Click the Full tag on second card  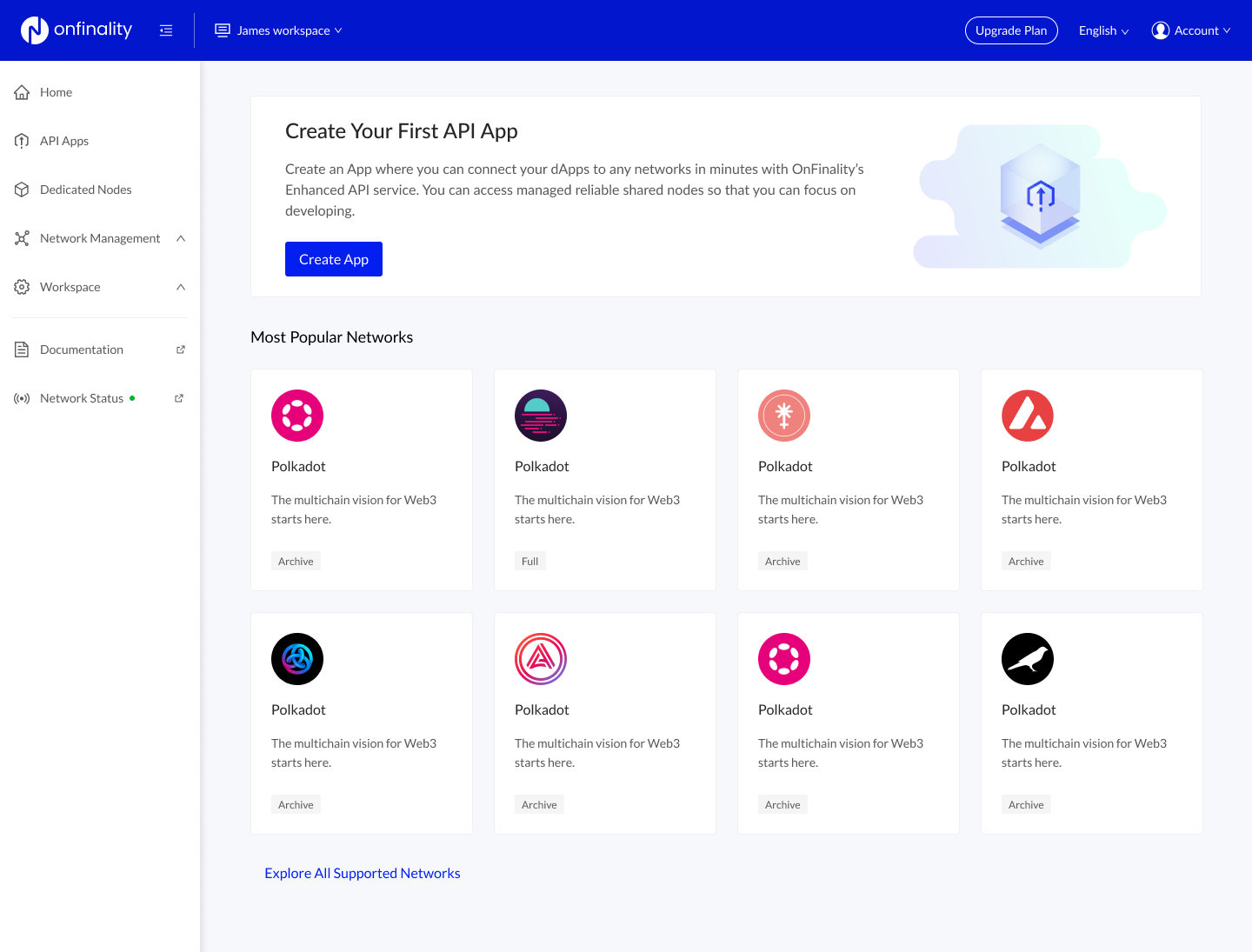pos(530,562)
